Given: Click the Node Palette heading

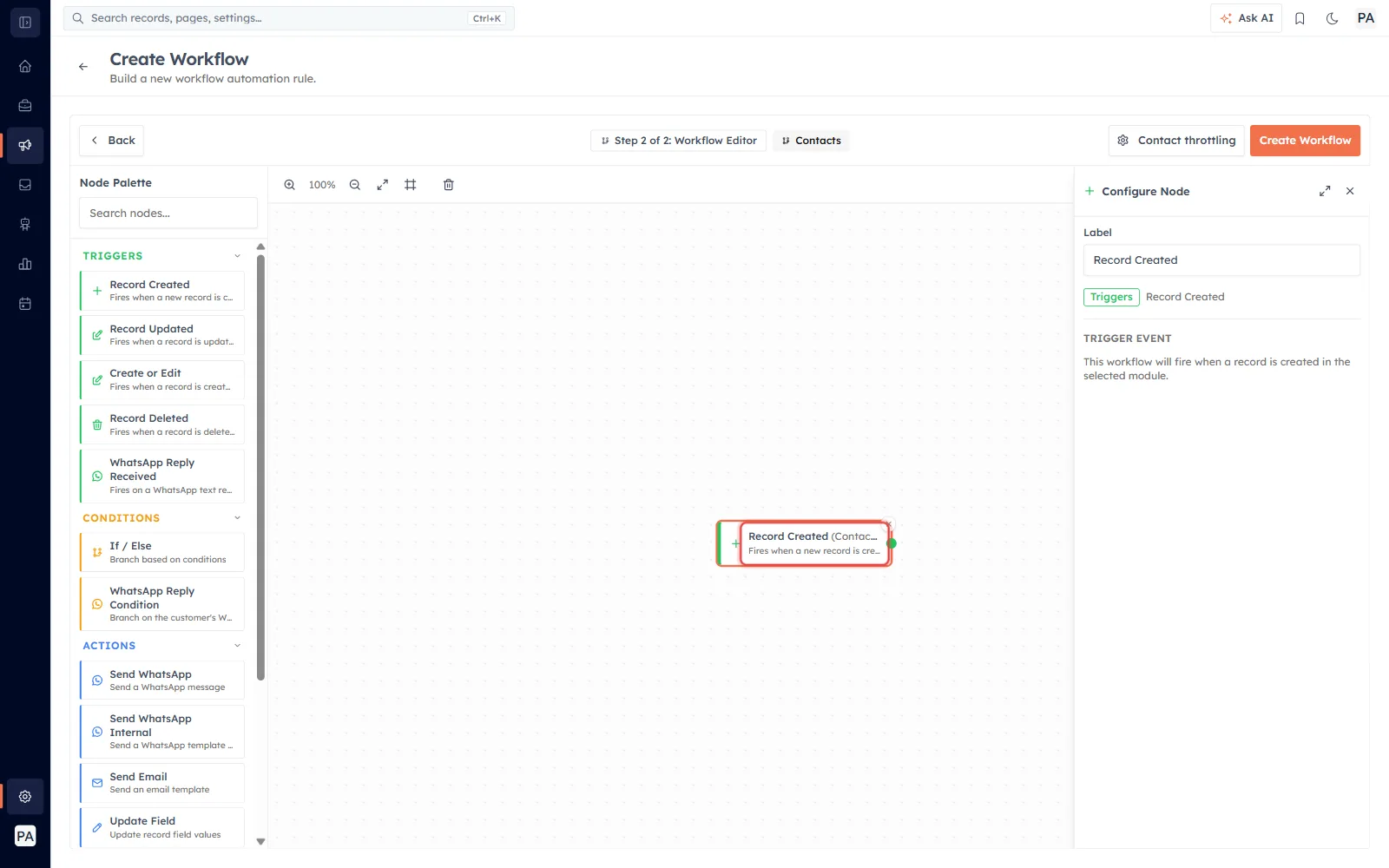Looking at the screenshot, I should (x=115, y=183).
